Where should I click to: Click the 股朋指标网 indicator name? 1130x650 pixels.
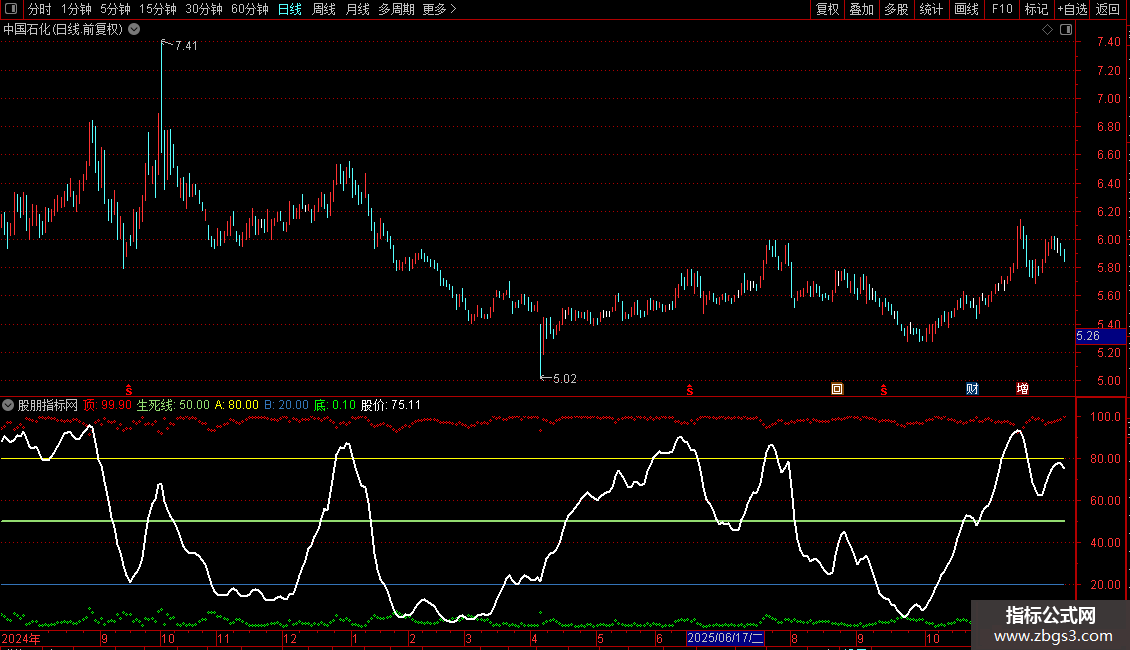48,405
